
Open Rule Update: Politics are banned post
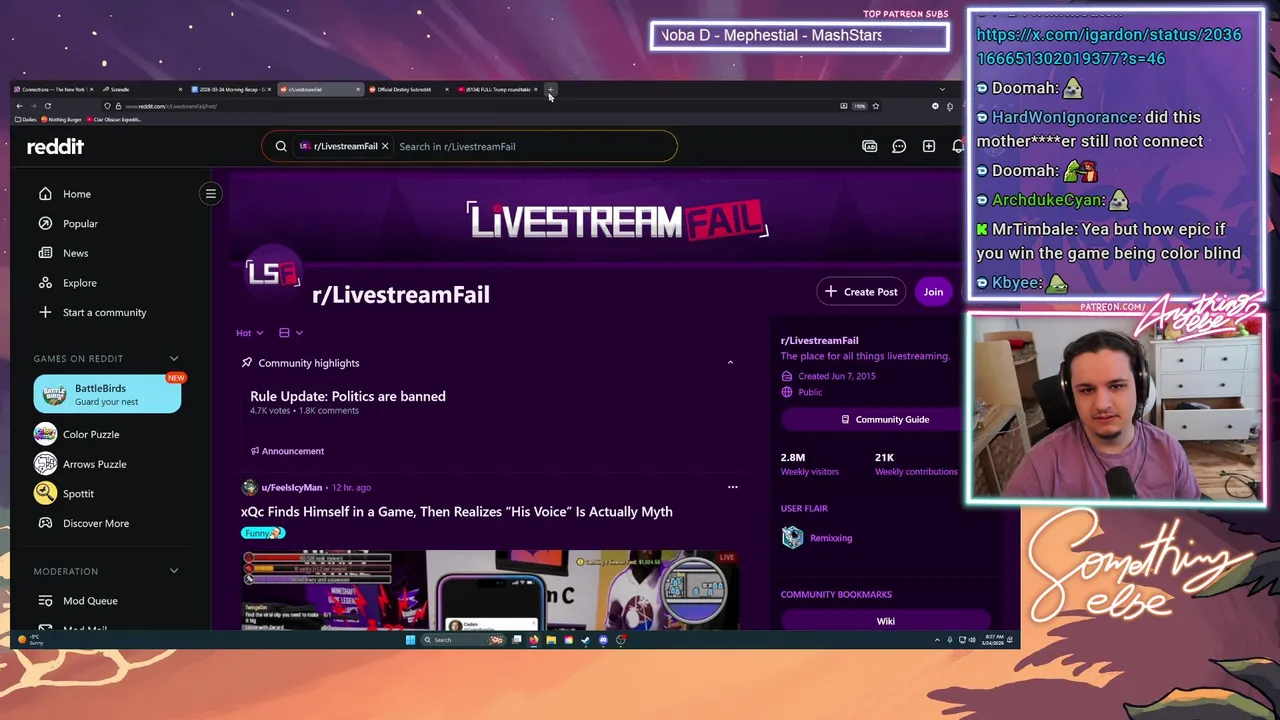[x=348, y=396]
